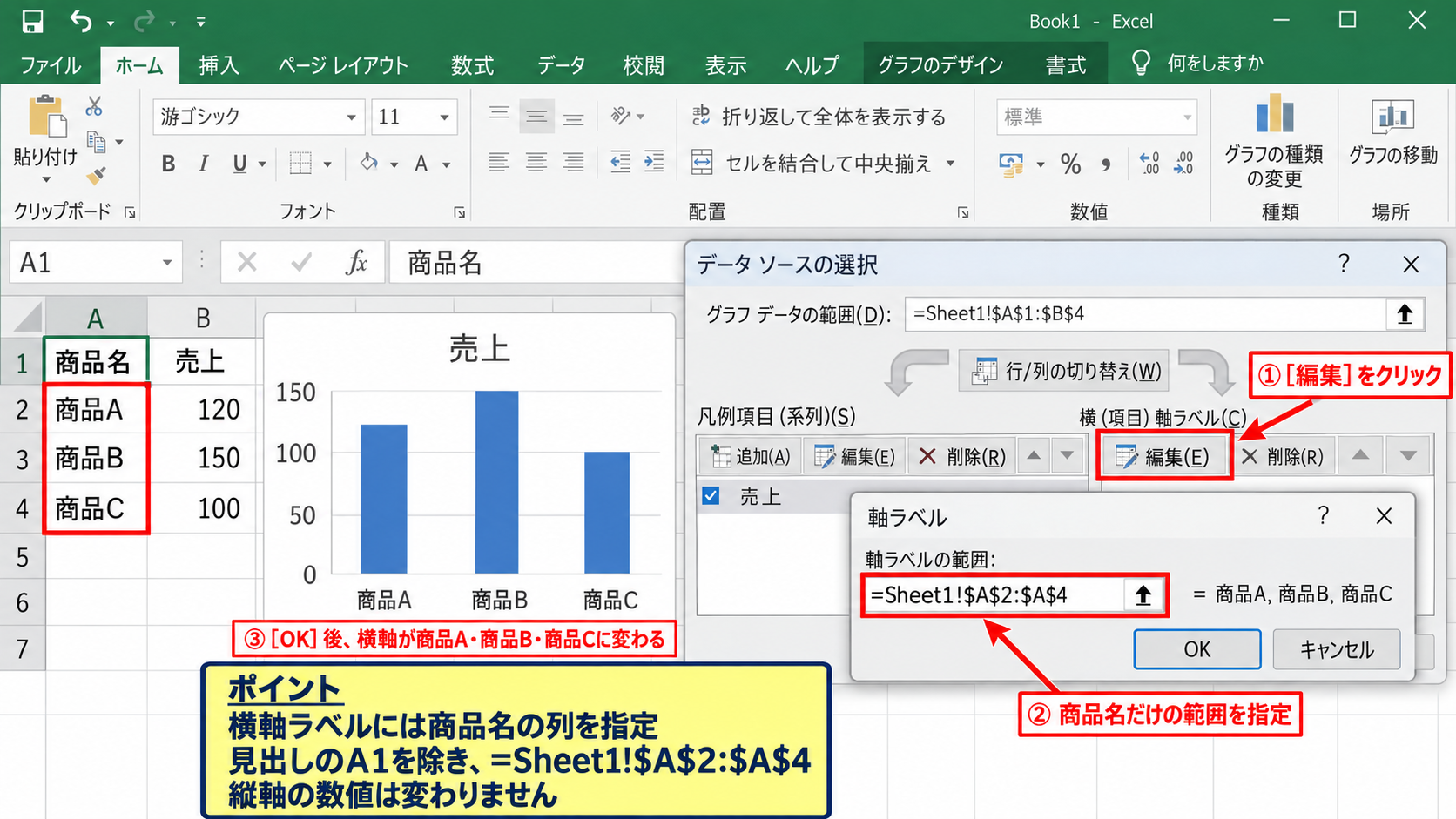The width and height of the screenshot is (1456, 819).
Task: Click 編集(E) under 横軸ラベル
Action: (x=1163, y=456)
